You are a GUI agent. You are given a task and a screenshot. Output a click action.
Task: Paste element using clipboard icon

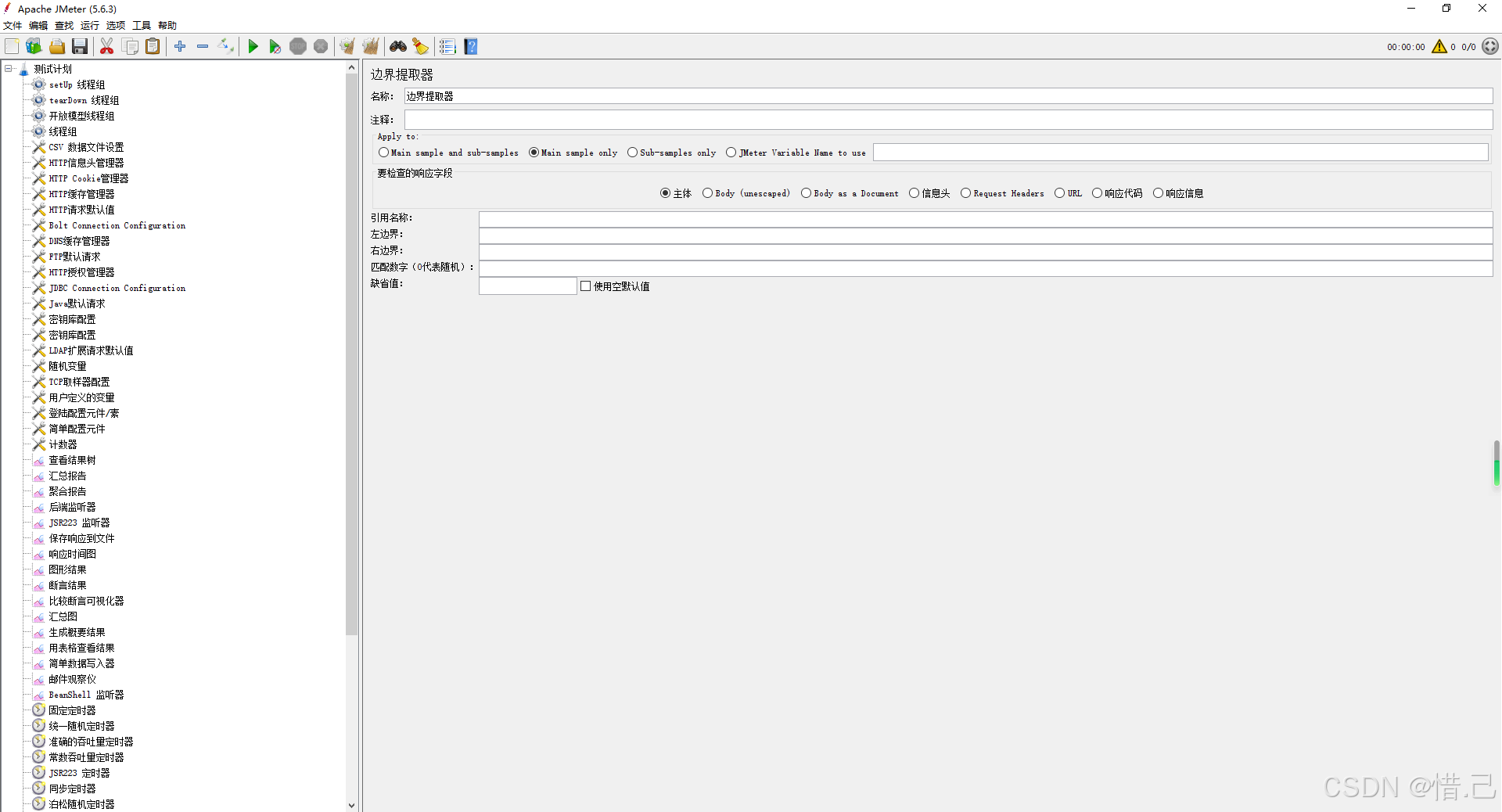[153, 47]
